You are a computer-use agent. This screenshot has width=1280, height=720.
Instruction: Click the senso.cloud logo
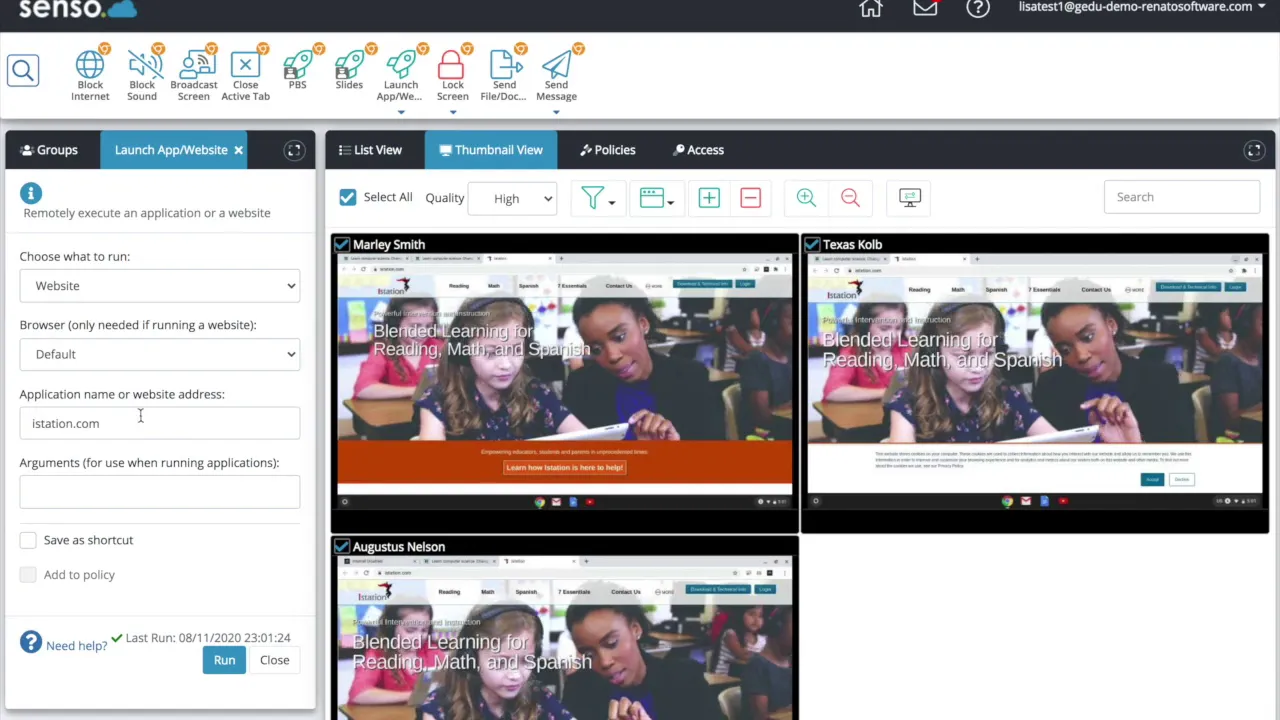coord(78,9)
